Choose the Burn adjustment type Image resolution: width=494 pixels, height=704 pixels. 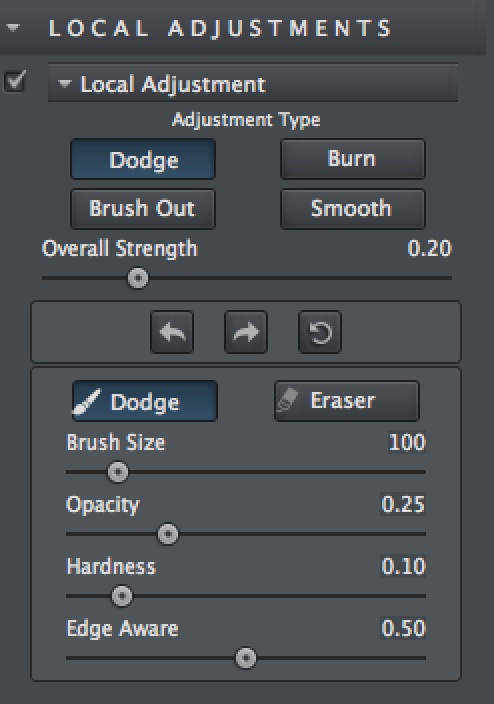pyautogui.click(x=353, y=159)
